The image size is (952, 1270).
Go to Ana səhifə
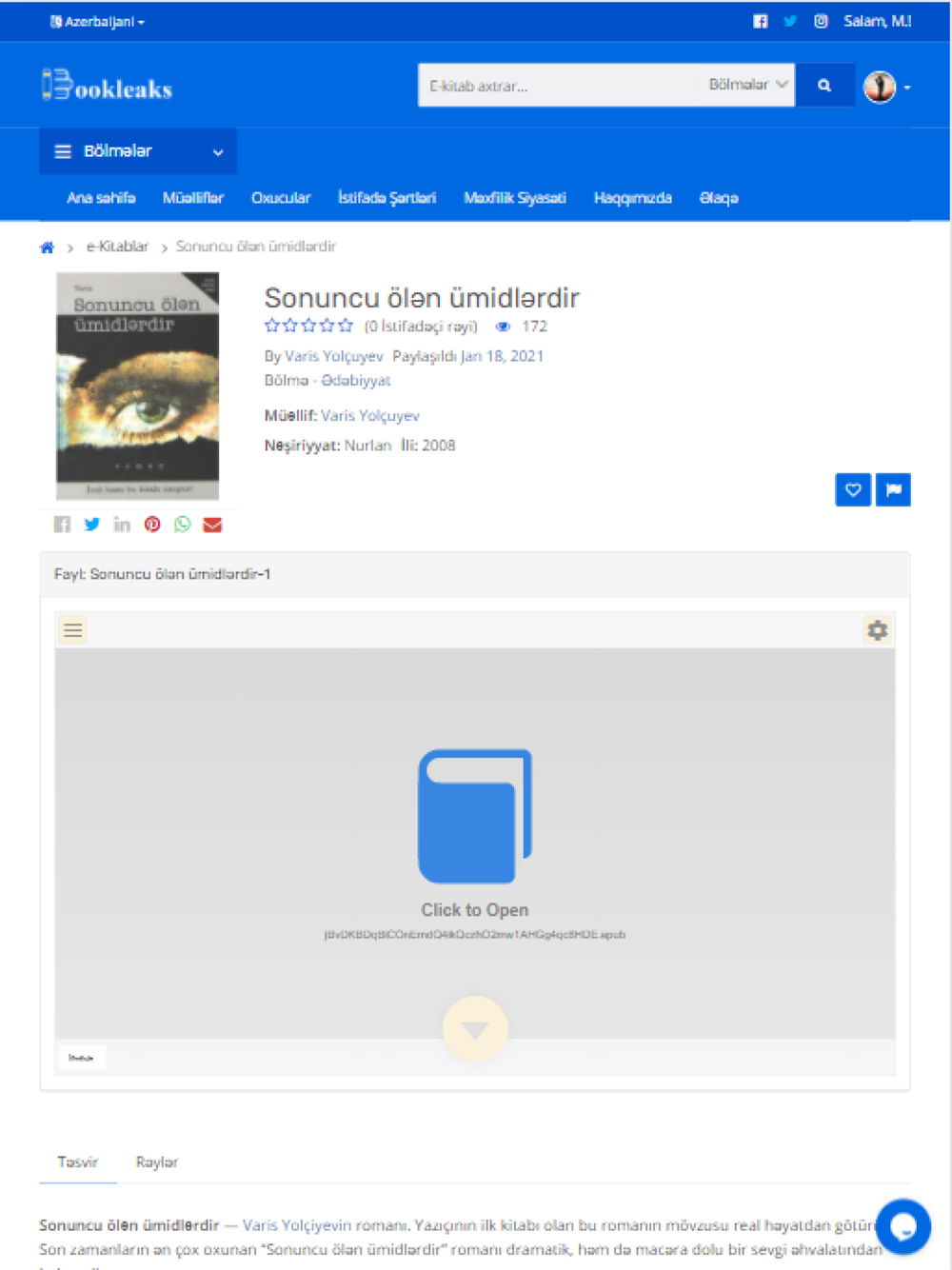click(101, 198)
